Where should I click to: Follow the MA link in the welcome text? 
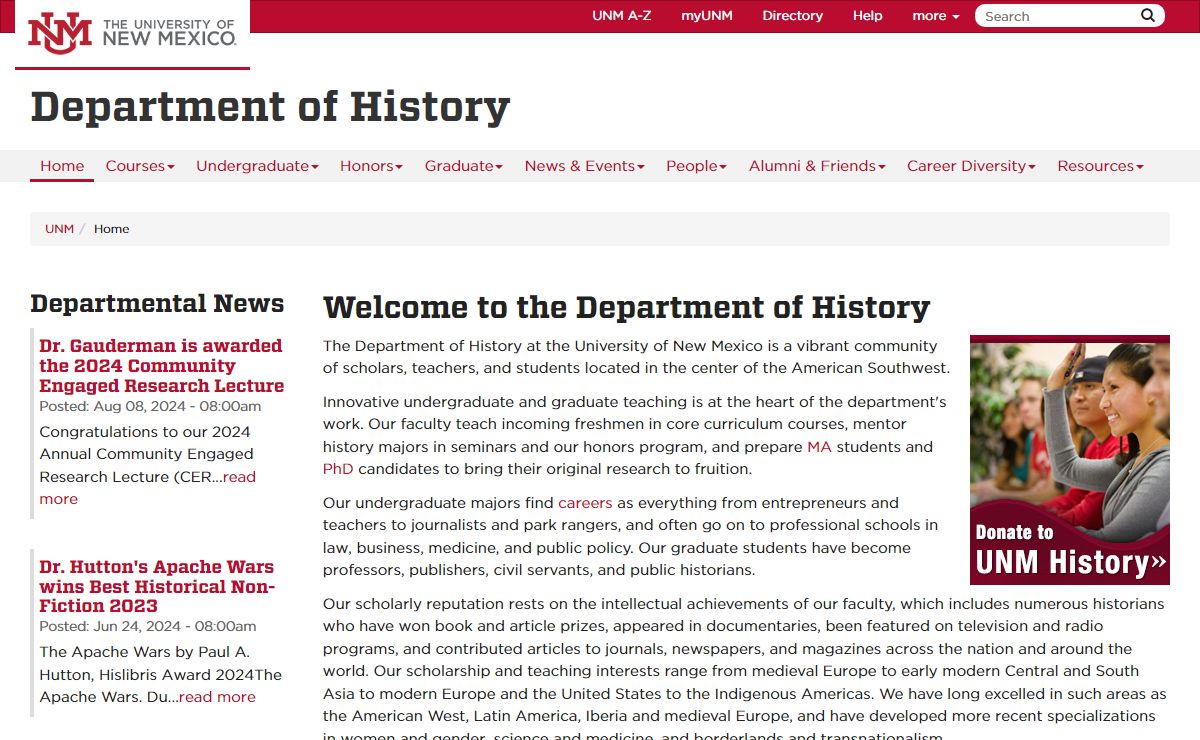coord(819,447)
